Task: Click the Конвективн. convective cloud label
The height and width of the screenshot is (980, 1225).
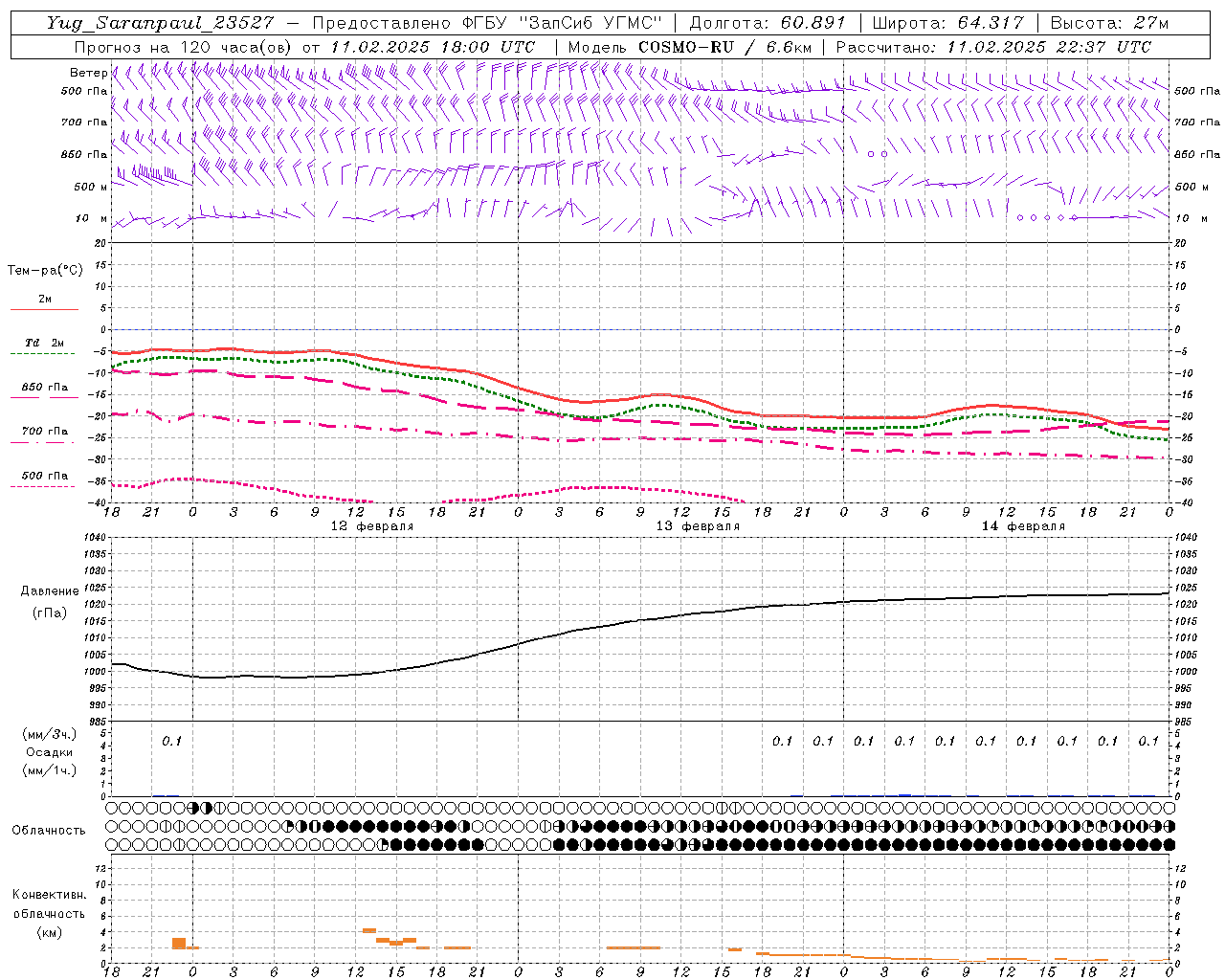Action: pos(49,895)
